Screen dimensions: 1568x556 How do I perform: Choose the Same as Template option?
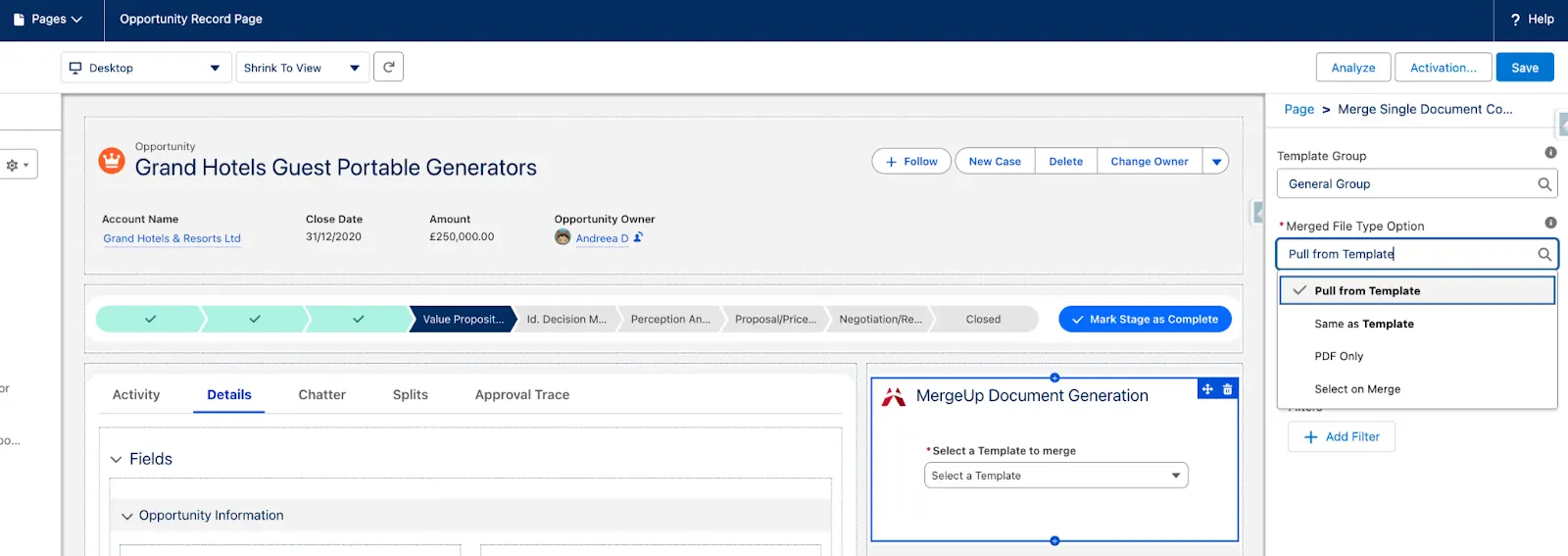(x=1363, y=324)
